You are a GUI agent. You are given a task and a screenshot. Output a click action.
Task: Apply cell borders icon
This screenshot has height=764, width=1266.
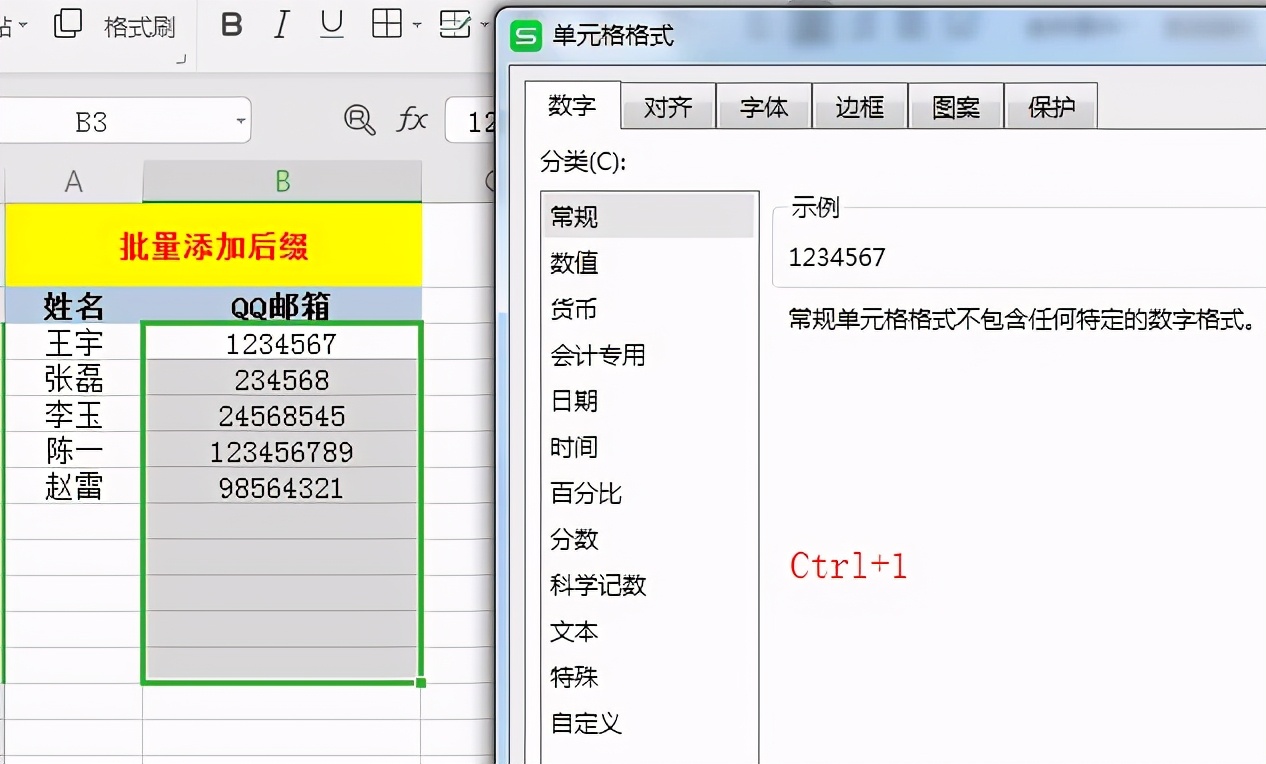pyautogui.click(x=387, y=24)
